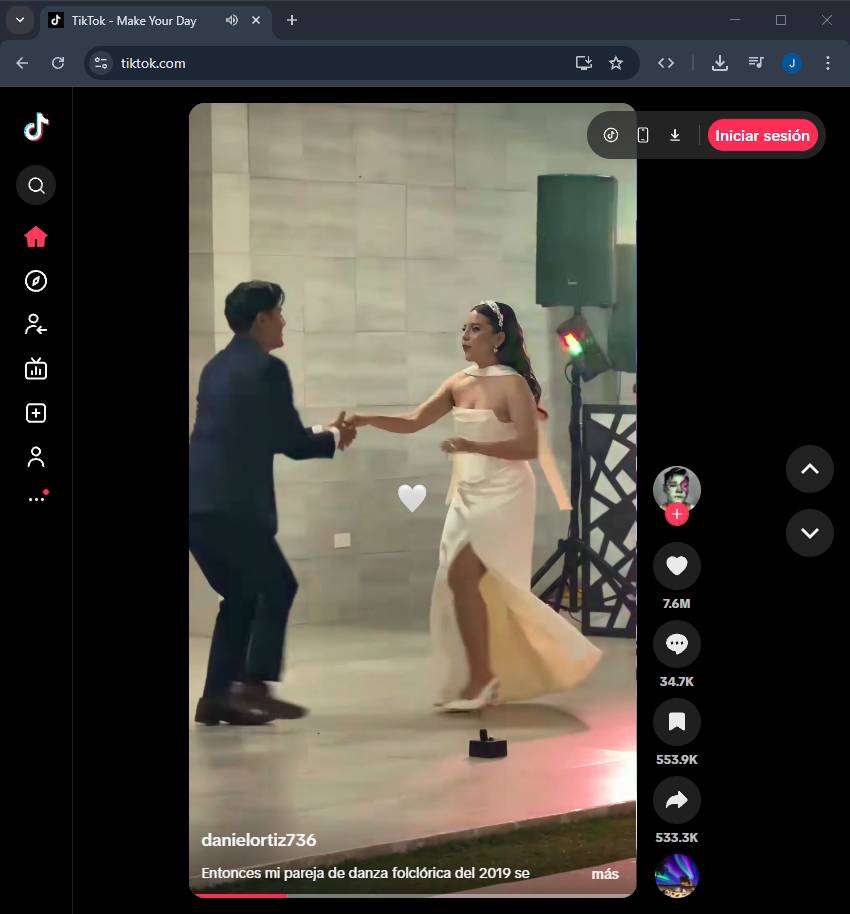Go to the TikTok home feed
This screenshot has width=850, height=914.
(36, 237)
